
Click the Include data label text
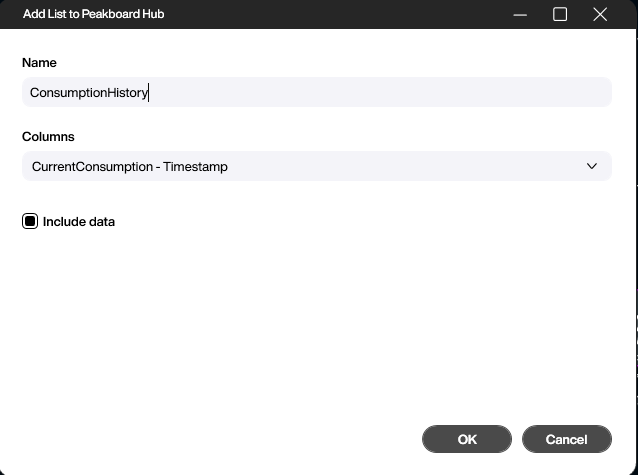(x=79, y=221)
